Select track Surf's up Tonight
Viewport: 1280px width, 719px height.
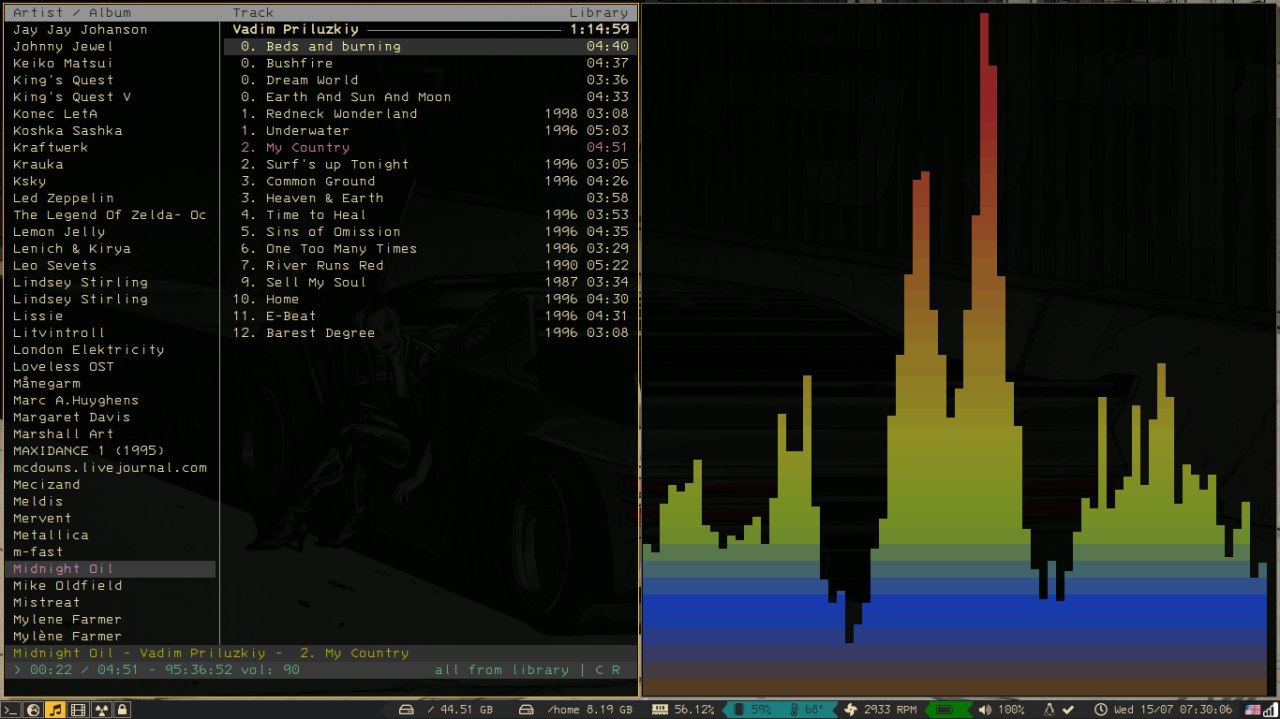click(430, 164)
